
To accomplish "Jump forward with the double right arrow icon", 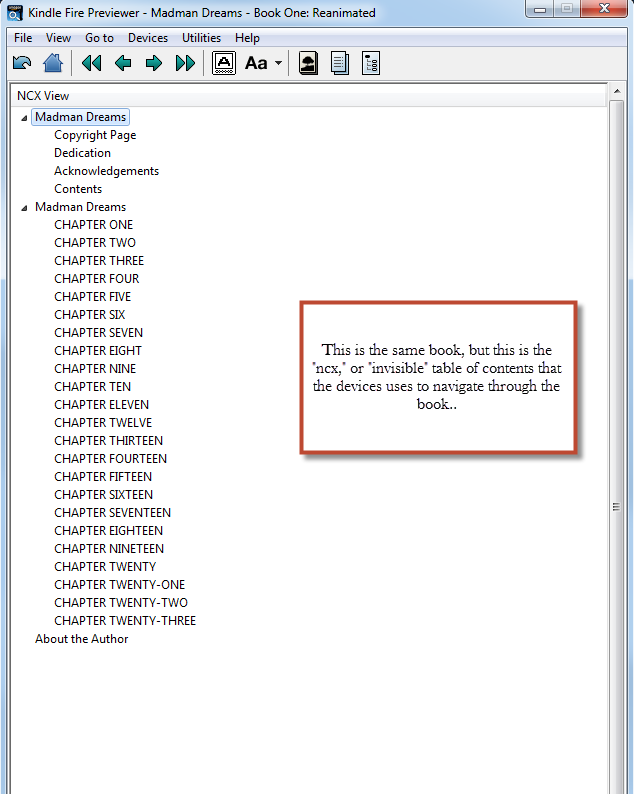I will point(185,64).
